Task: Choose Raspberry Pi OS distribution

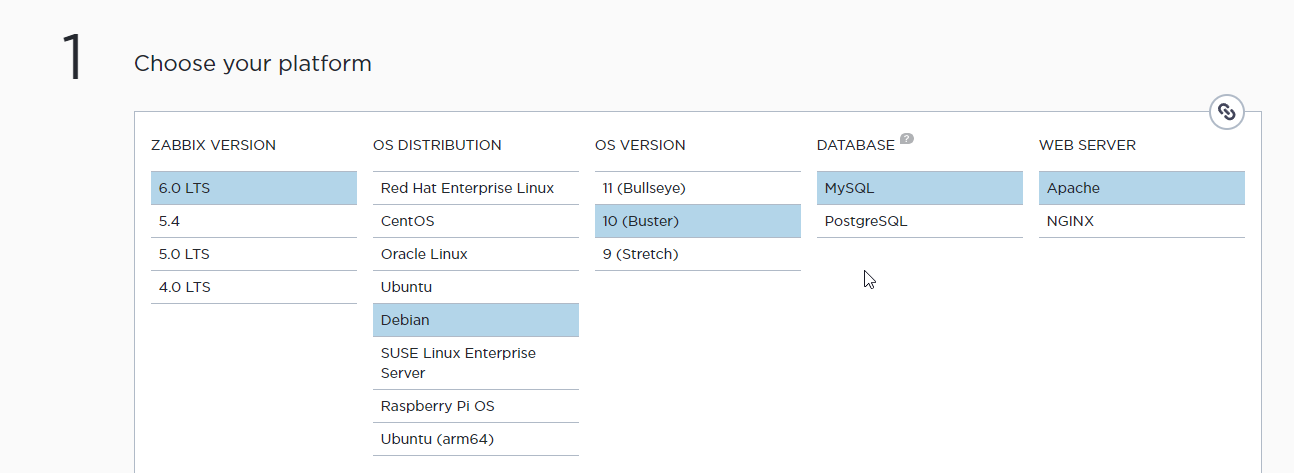Action: pos(476,406)
